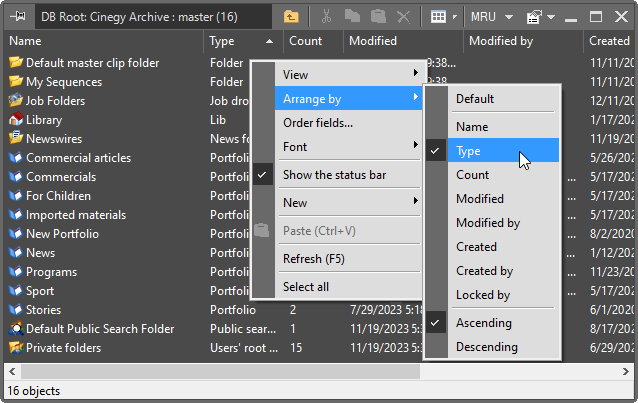Click the Name column header
638x403 pixels.
pyautogui.click(x=100, y=41)
